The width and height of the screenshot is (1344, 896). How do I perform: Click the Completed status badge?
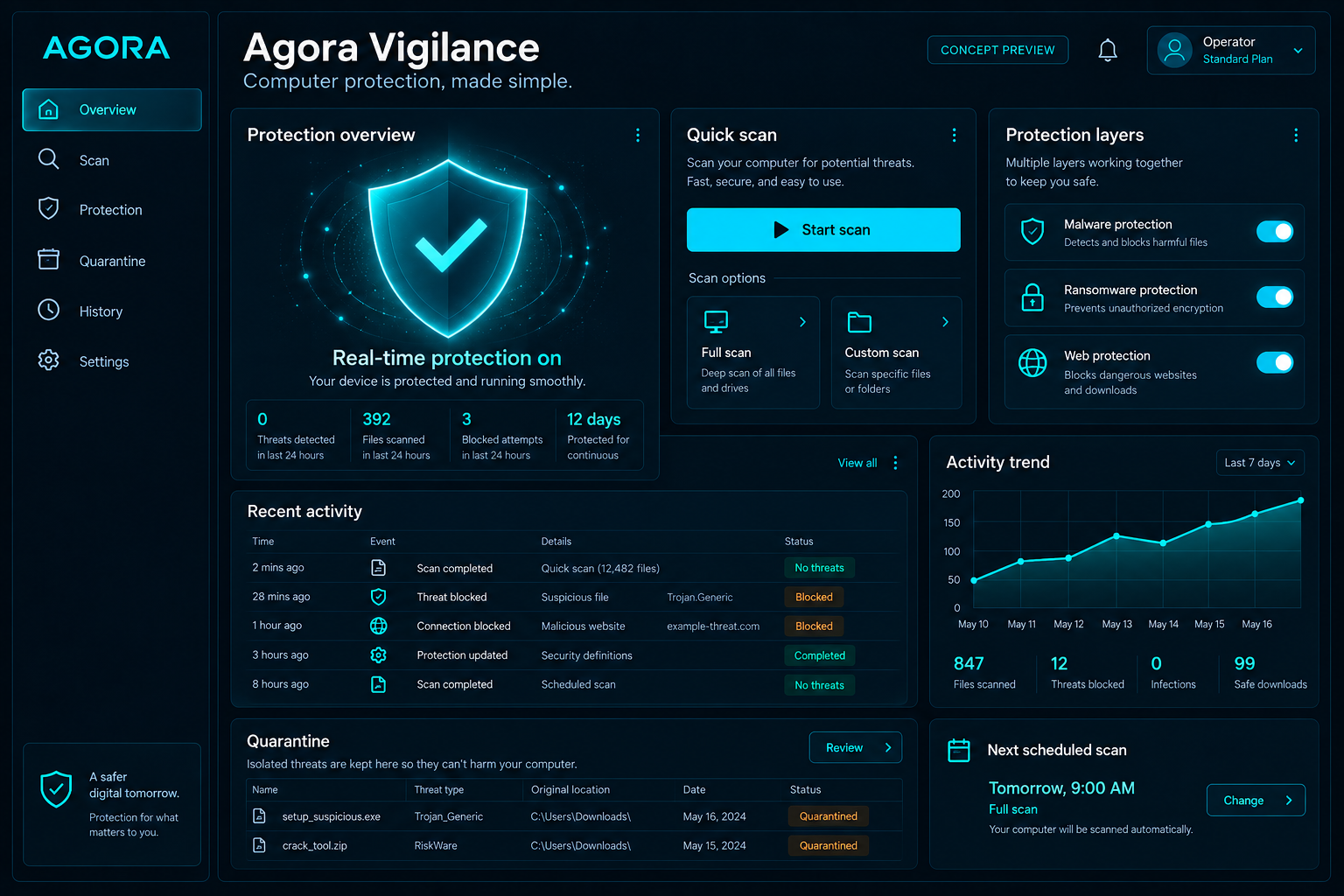point(820,655)
